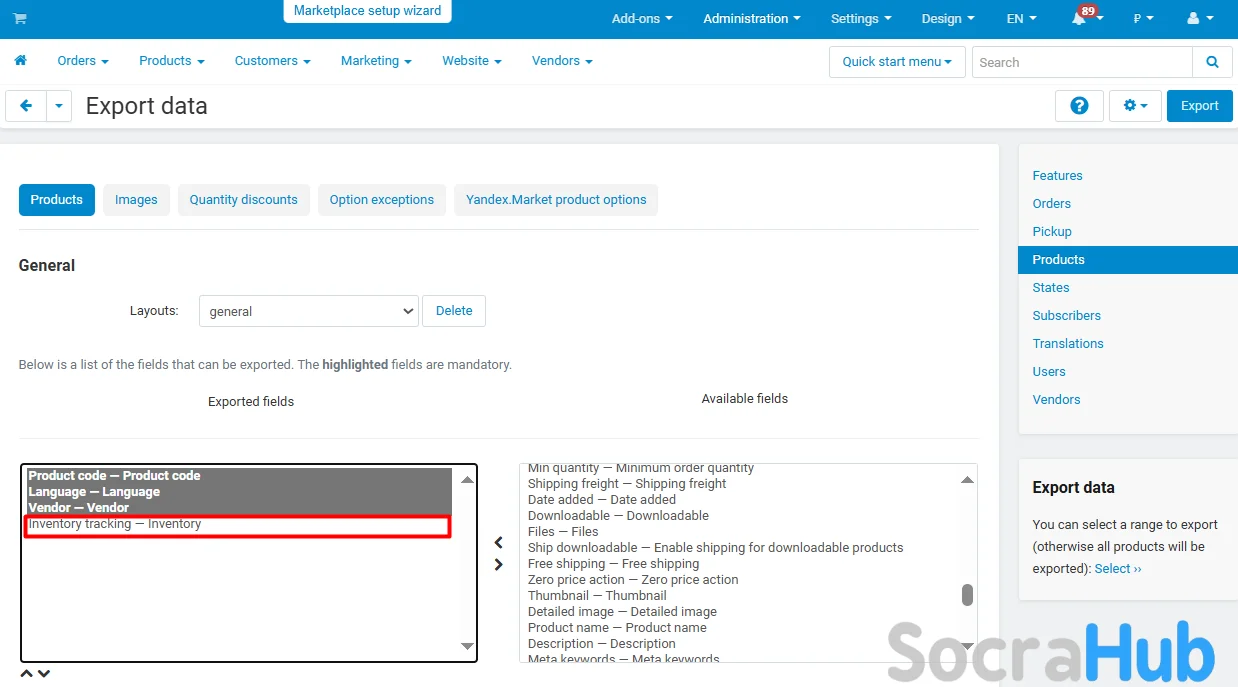The image size is (1238, 687).
Task: Open the Quick start menu dropdown
Action: (896, 62)
